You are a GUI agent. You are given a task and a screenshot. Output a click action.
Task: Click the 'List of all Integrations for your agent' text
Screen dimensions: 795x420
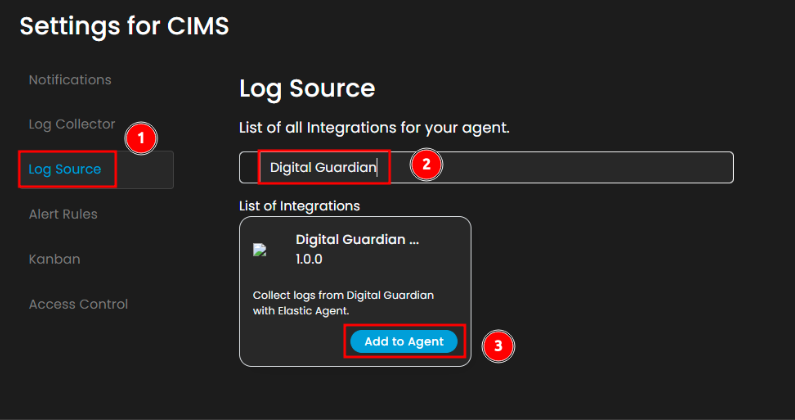pyautogui.click(x=374, y=128)
